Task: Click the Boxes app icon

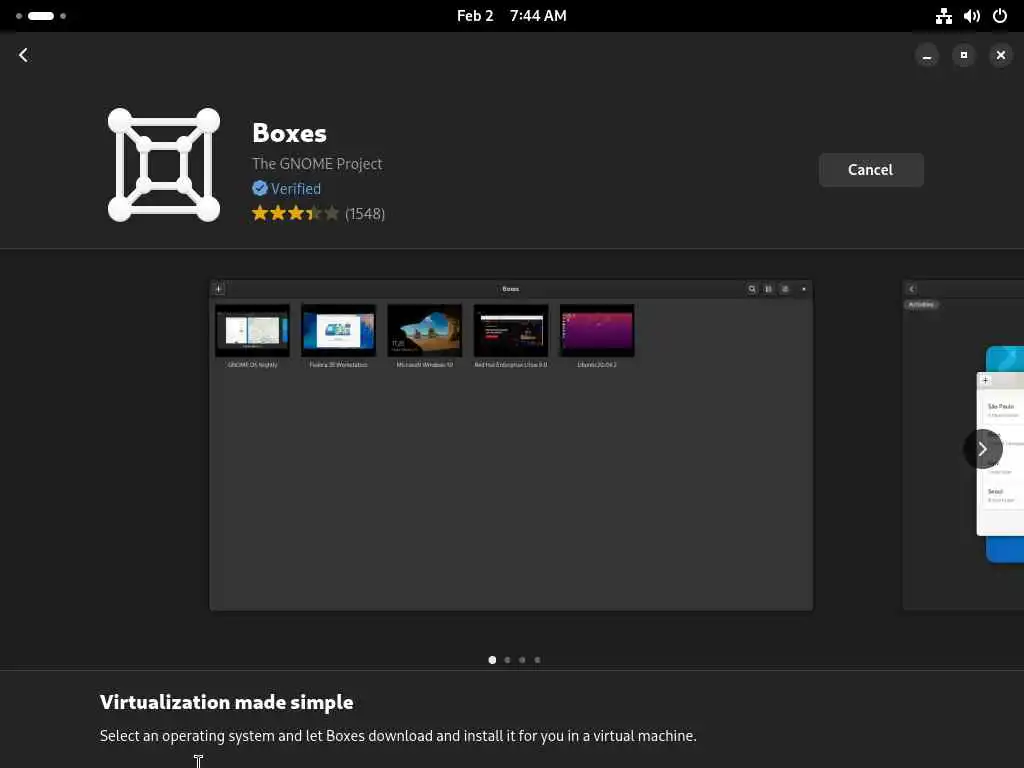Action: click(164, 165)
